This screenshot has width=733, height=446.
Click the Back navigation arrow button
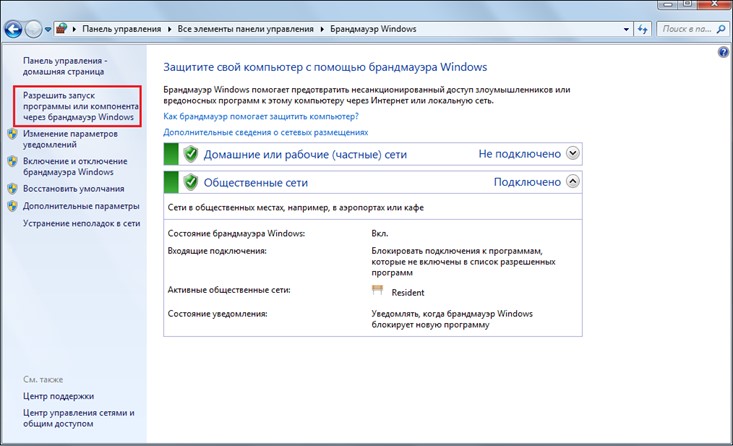(14, 29)
